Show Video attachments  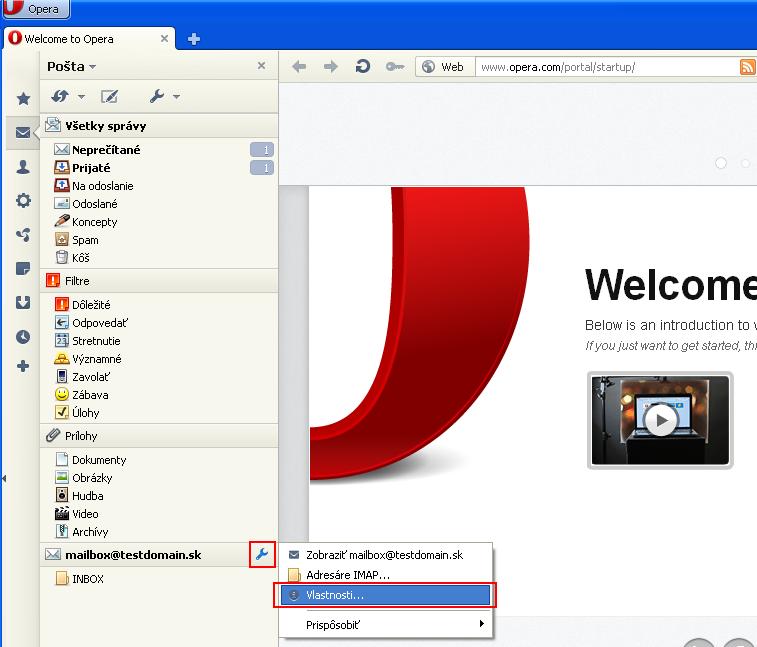[x=159, y=514]
